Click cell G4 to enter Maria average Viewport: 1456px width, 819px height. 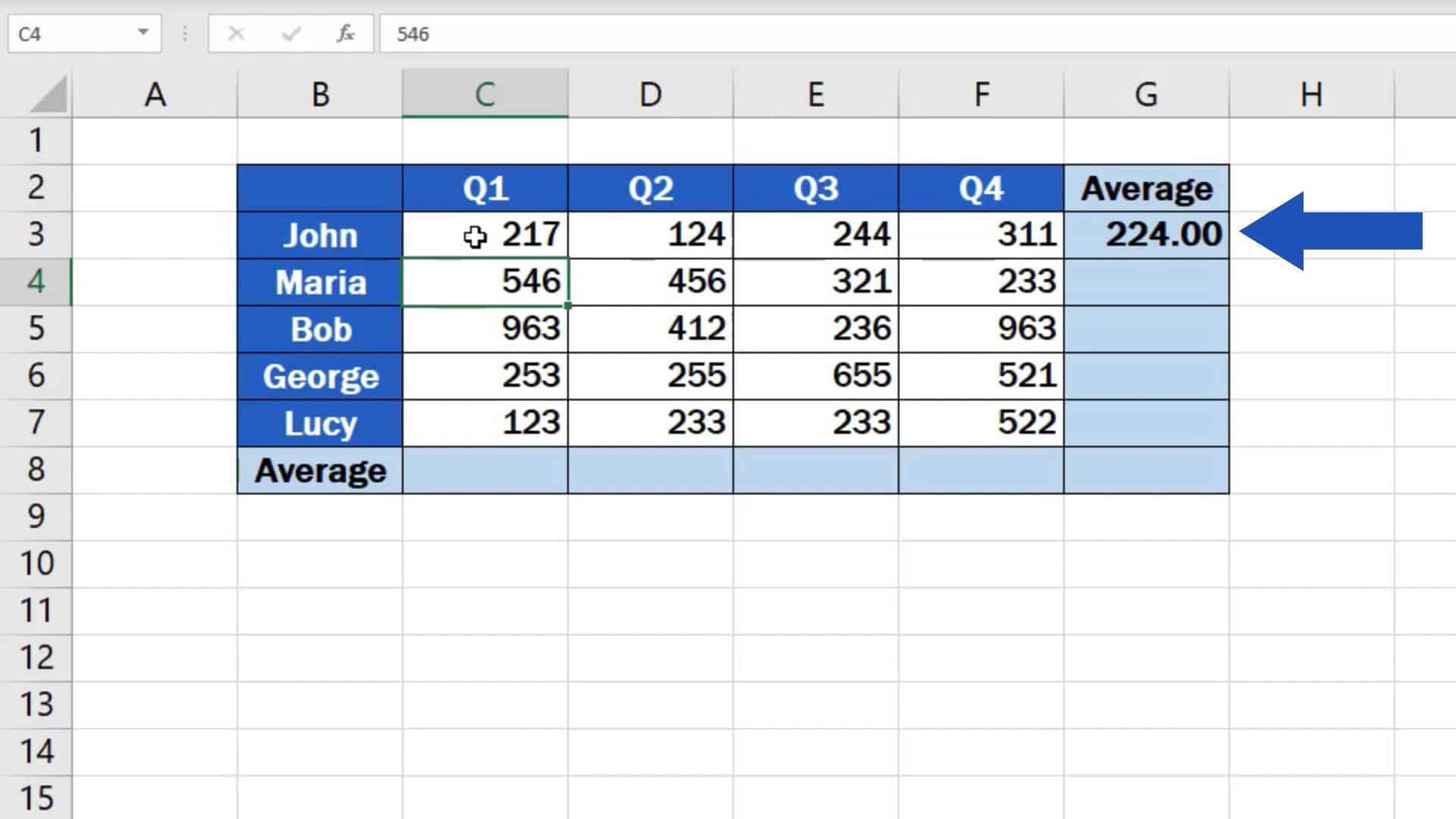point(1144,281)
